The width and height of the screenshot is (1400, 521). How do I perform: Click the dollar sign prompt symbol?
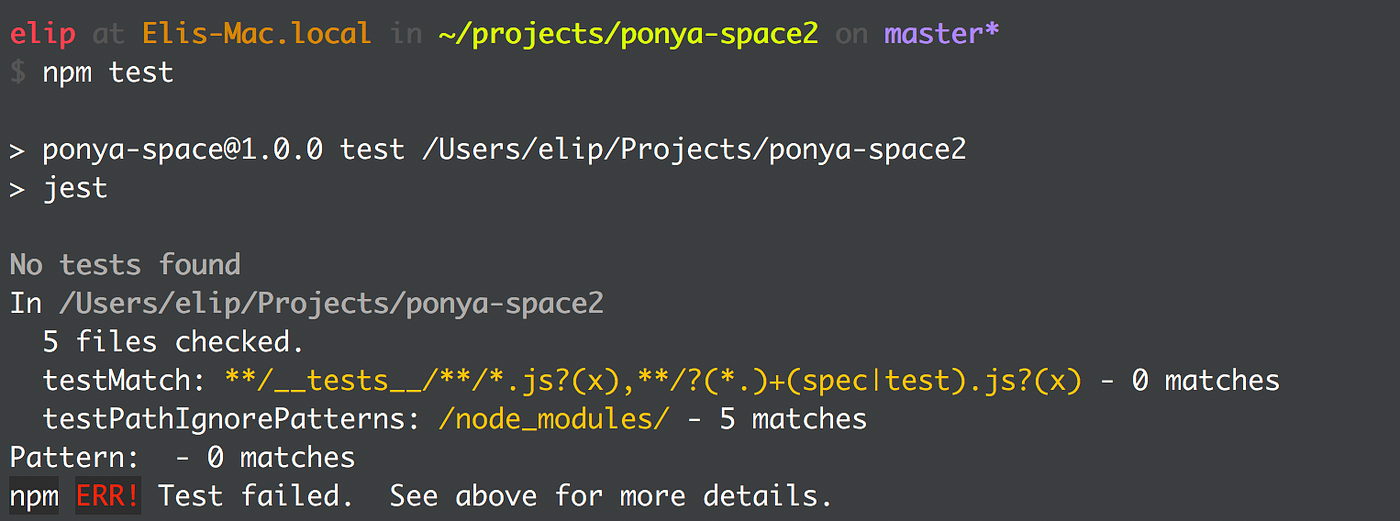tap(17, 73)
